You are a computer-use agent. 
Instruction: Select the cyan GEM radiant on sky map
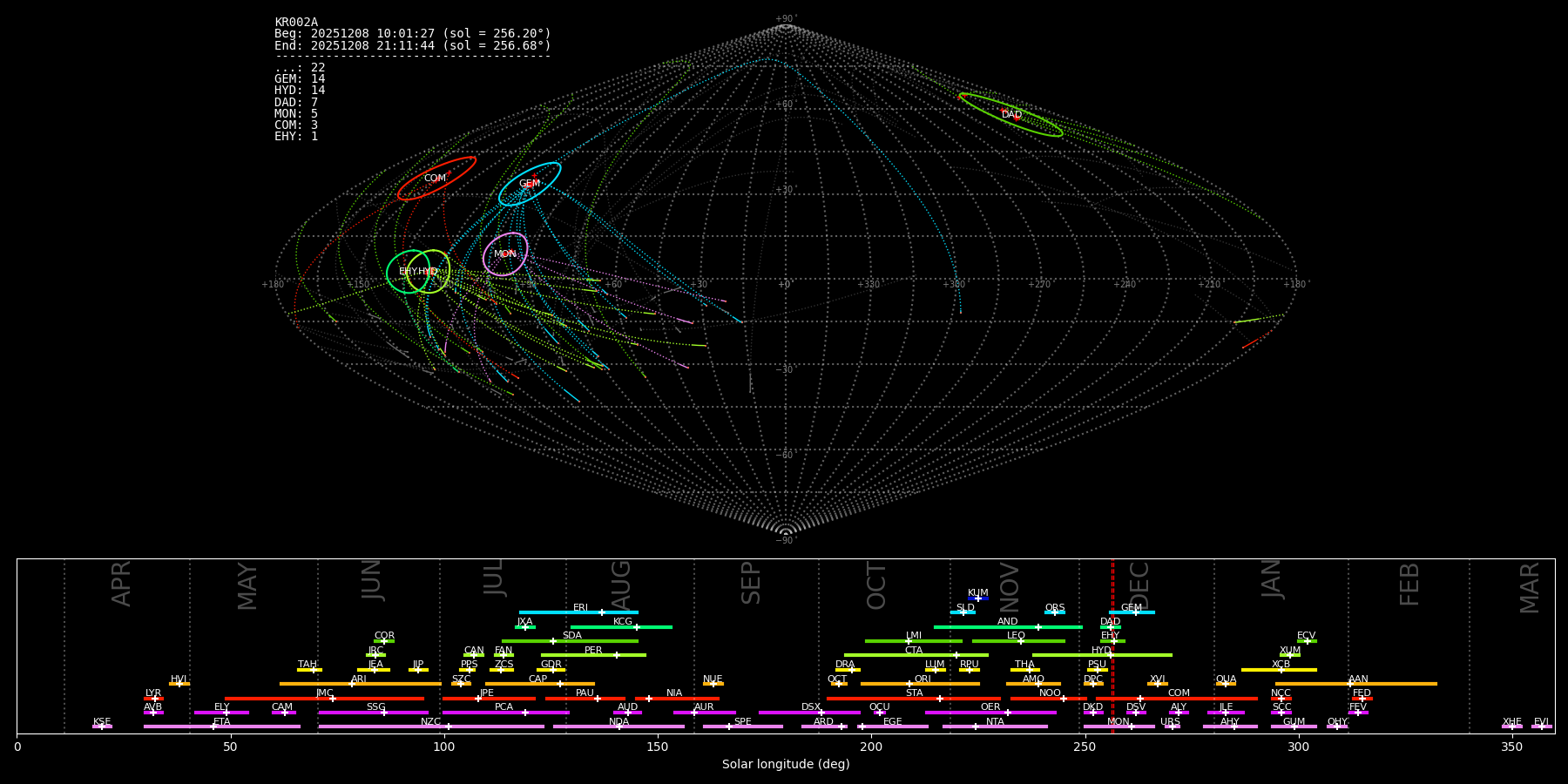530,184
